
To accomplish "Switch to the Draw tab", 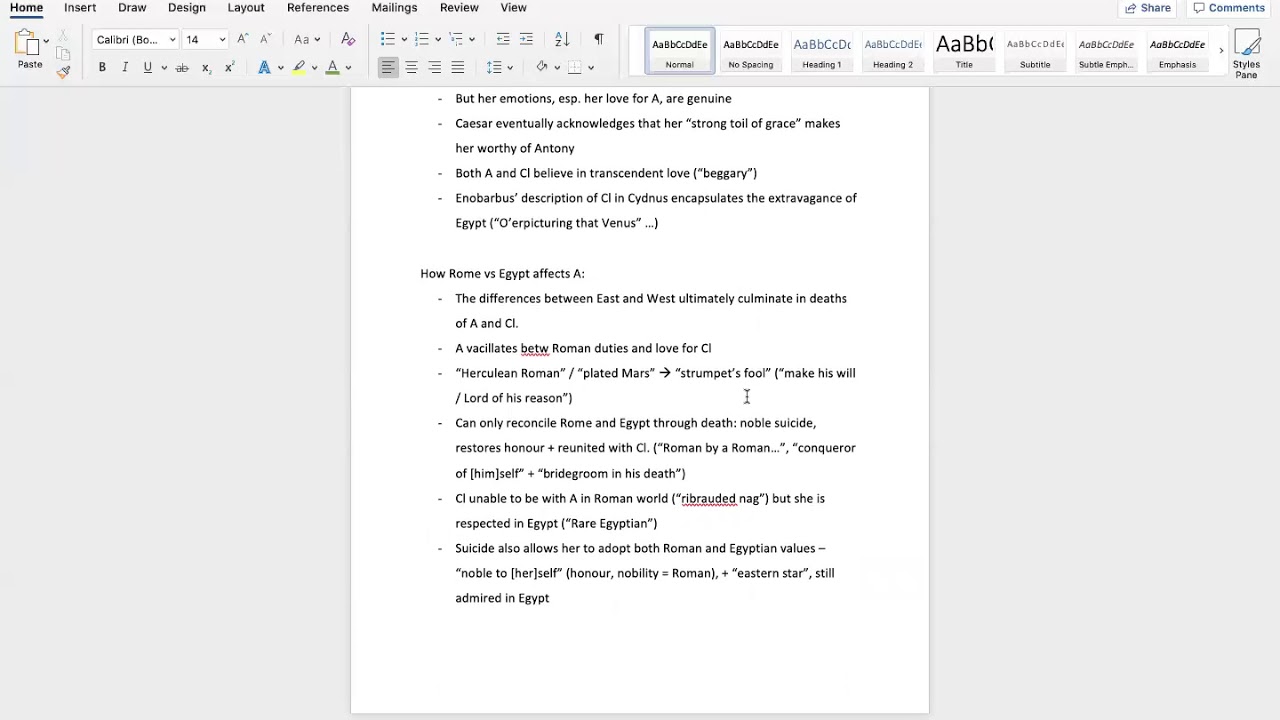I will (x=132, y=8).
